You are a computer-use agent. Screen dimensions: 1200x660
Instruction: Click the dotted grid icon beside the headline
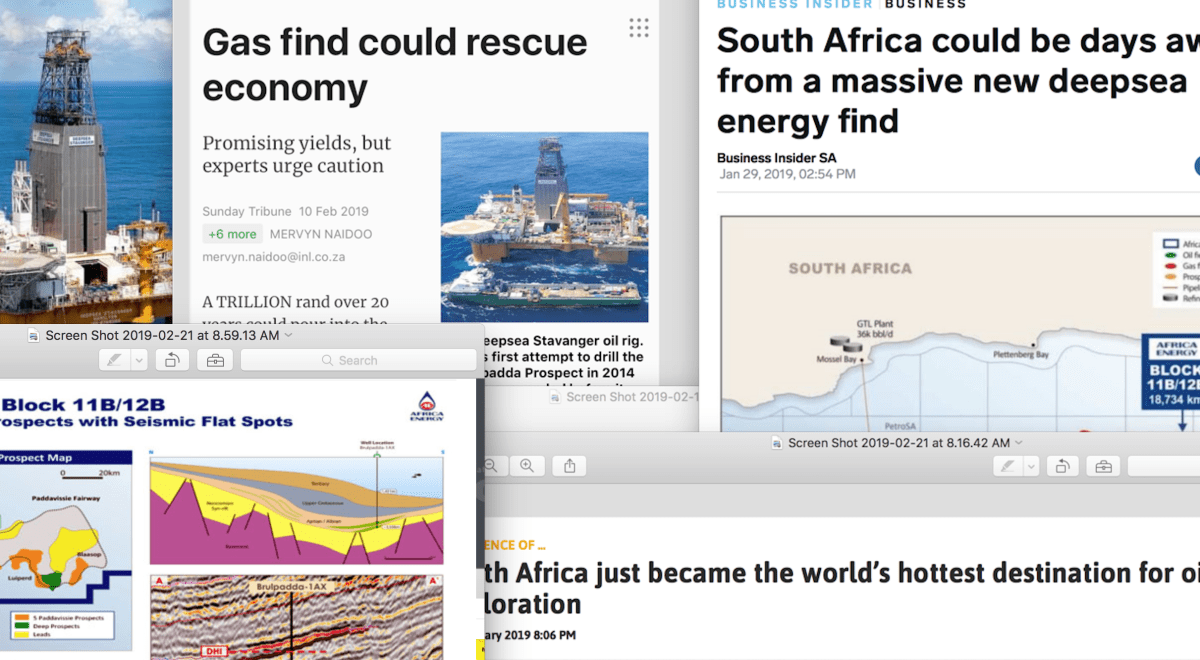pyautogui.click(x=639, y=28)
